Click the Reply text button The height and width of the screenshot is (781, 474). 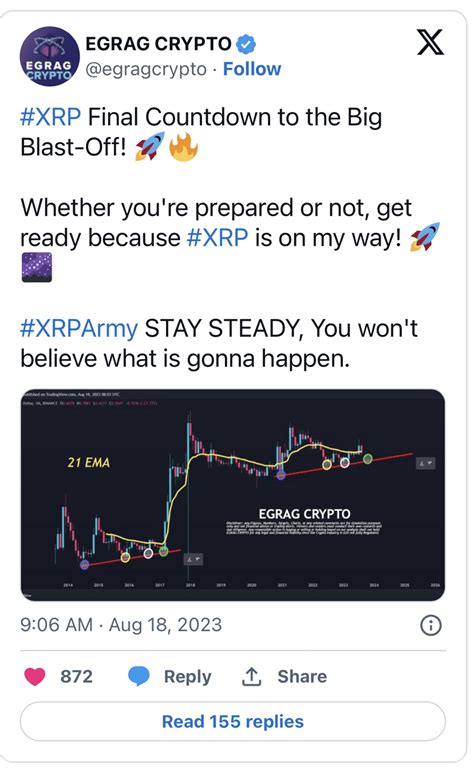click(188, 676)
